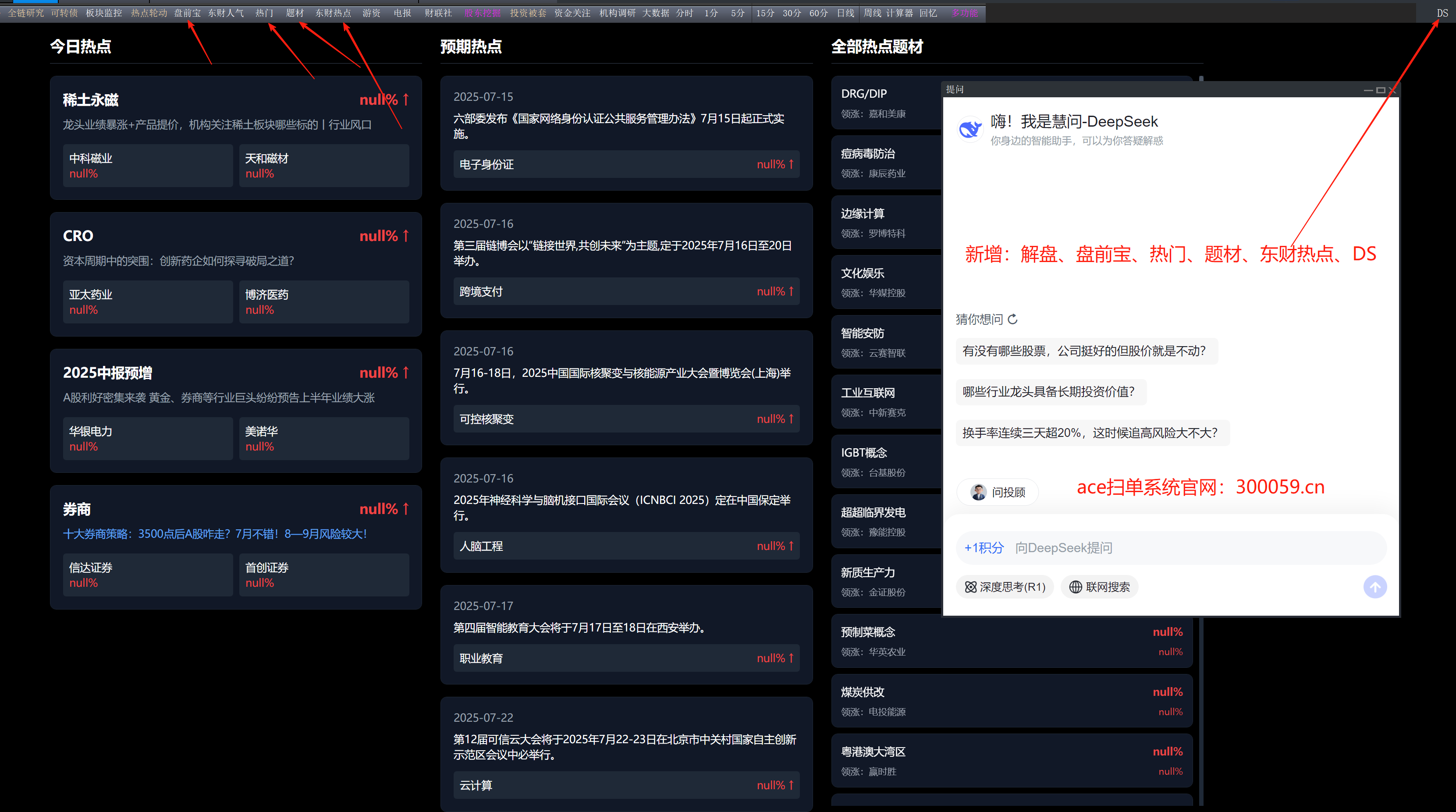Open the 盘前宝 tab
1456x812 pixels.
[187, 13]
